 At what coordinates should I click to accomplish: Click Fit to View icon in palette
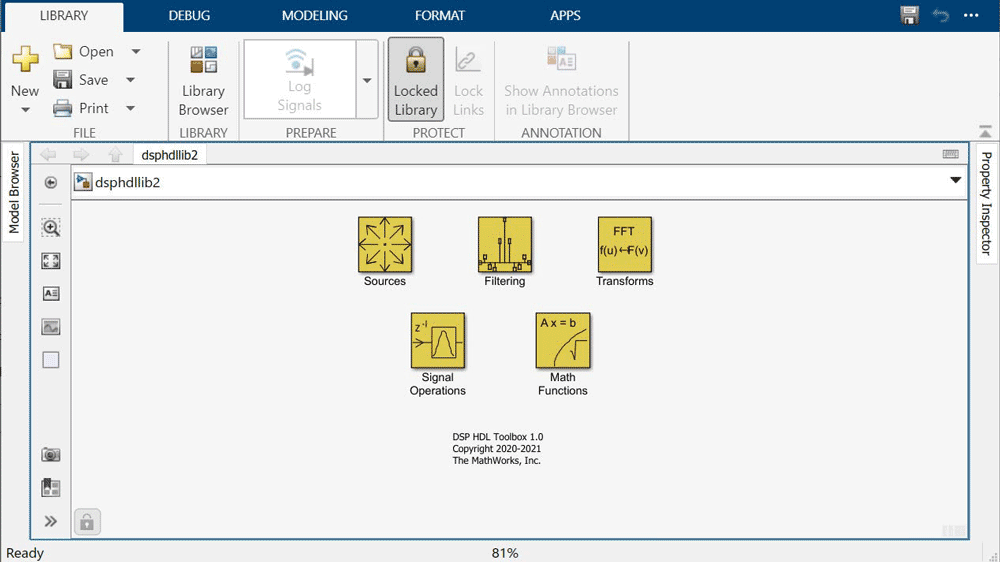click(x=51, y=261)
